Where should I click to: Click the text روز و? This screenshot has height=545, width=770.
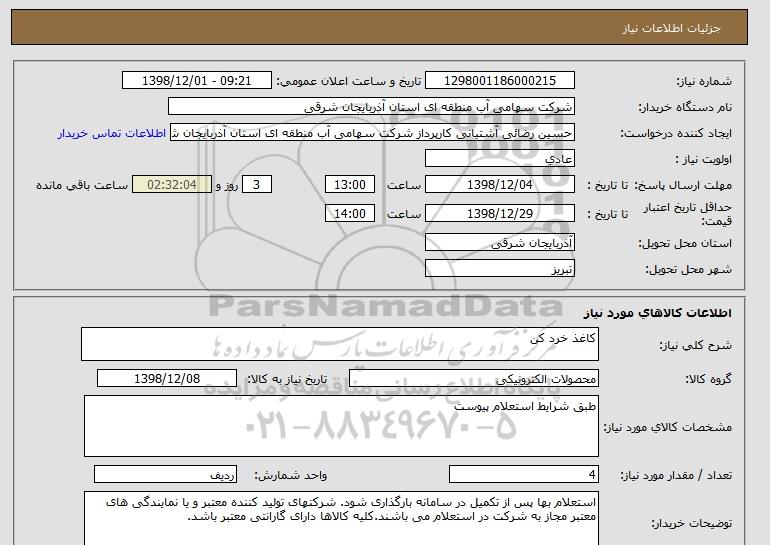coord(227,185)
